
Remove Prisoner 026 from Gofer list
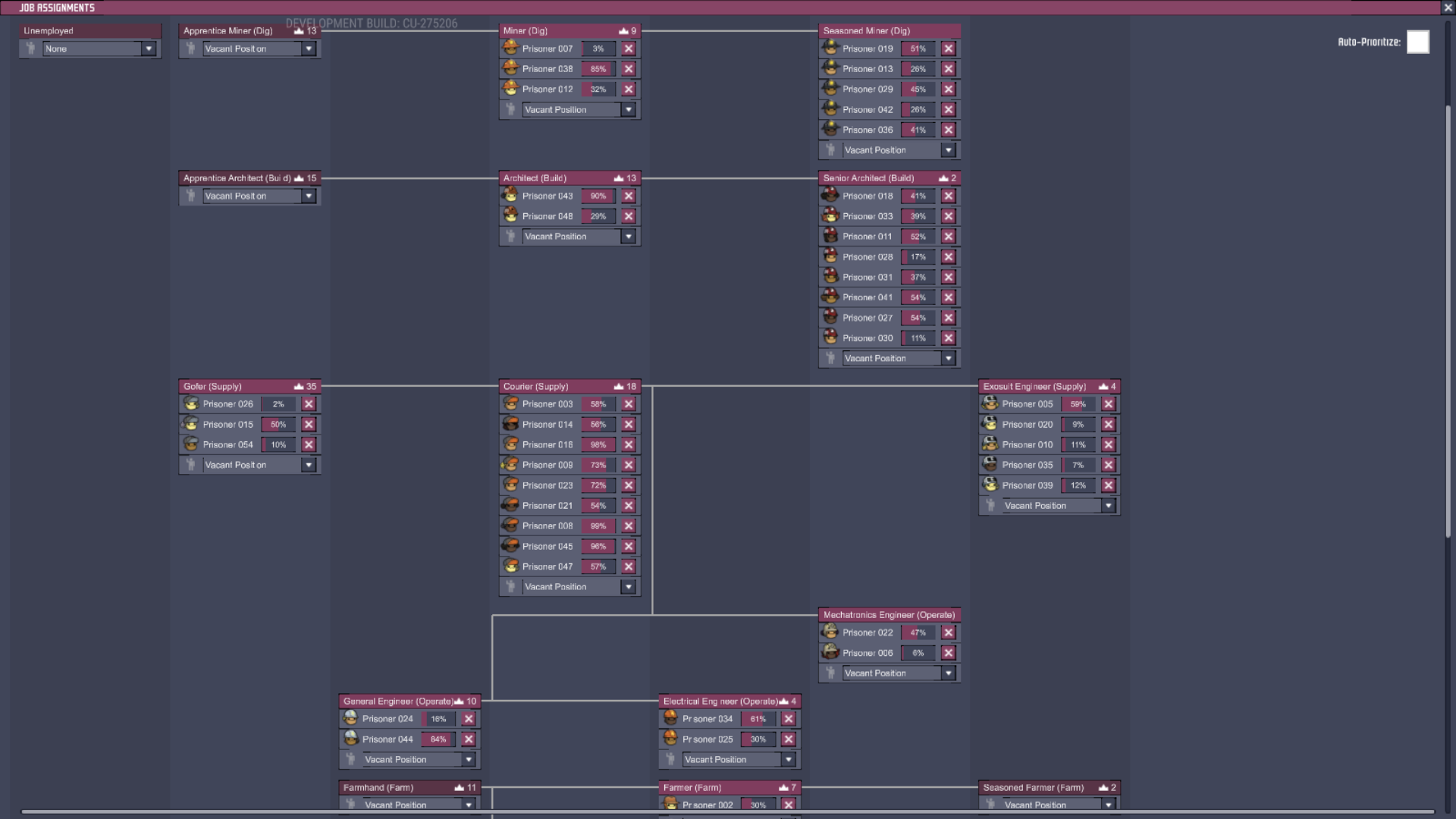pos(309,404)
